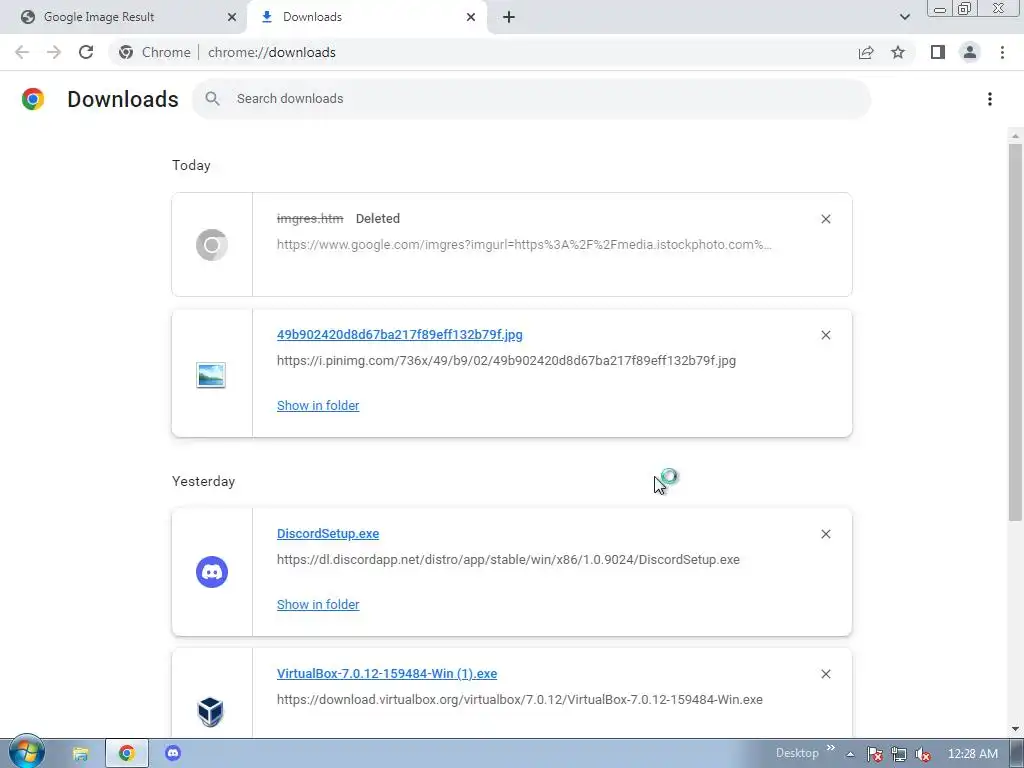This screenshot has width=1024, height=768.
Task: Click the VirtualBox cube file icon
Action: [x=210, y=712]
